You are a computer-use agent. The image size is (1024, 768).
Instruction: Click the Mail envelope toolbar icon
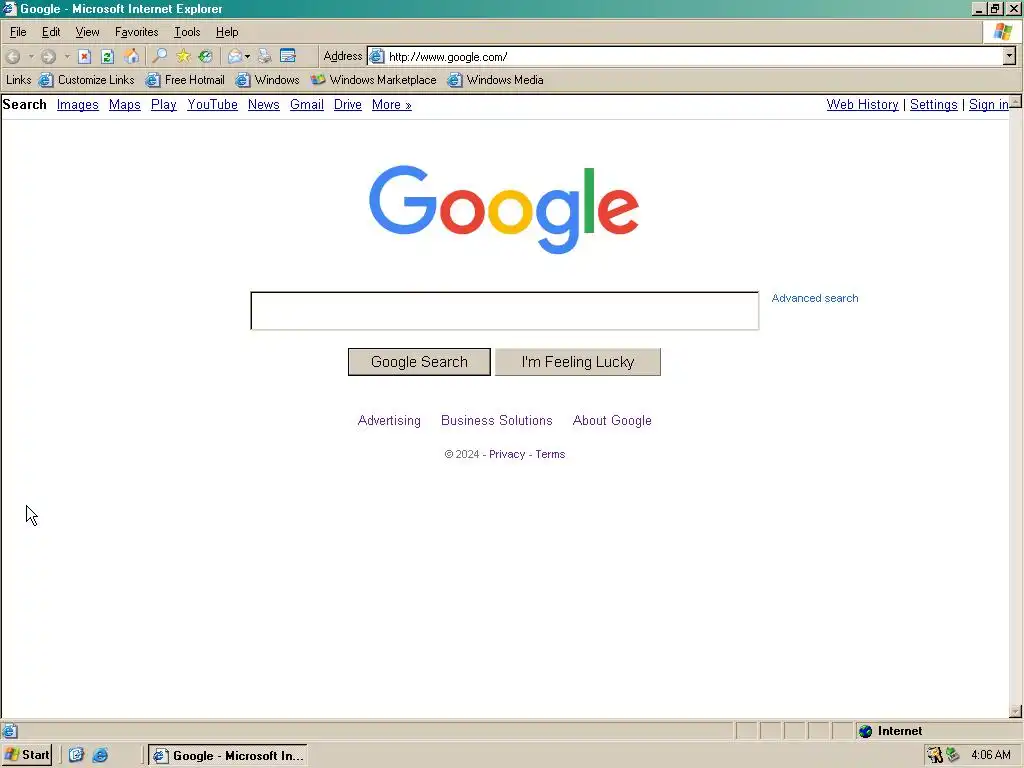coord(234,57)
